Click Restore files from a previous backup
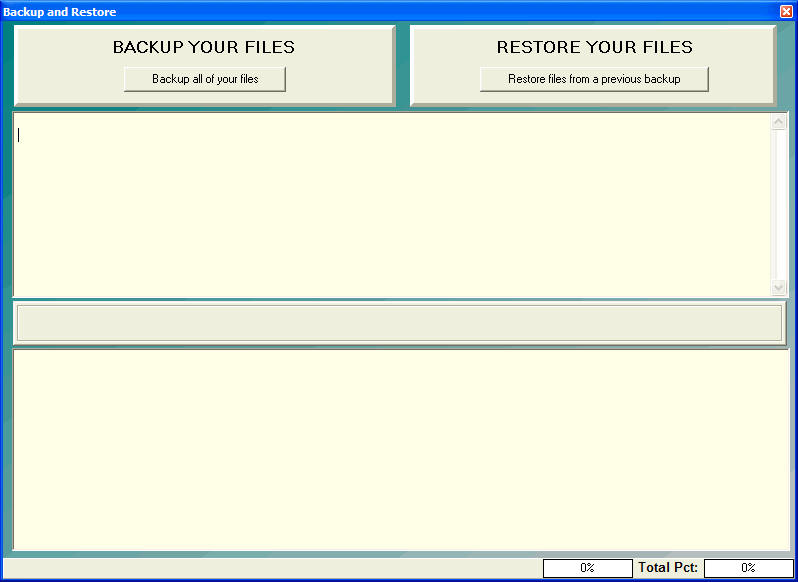 [x=594, y=79]
